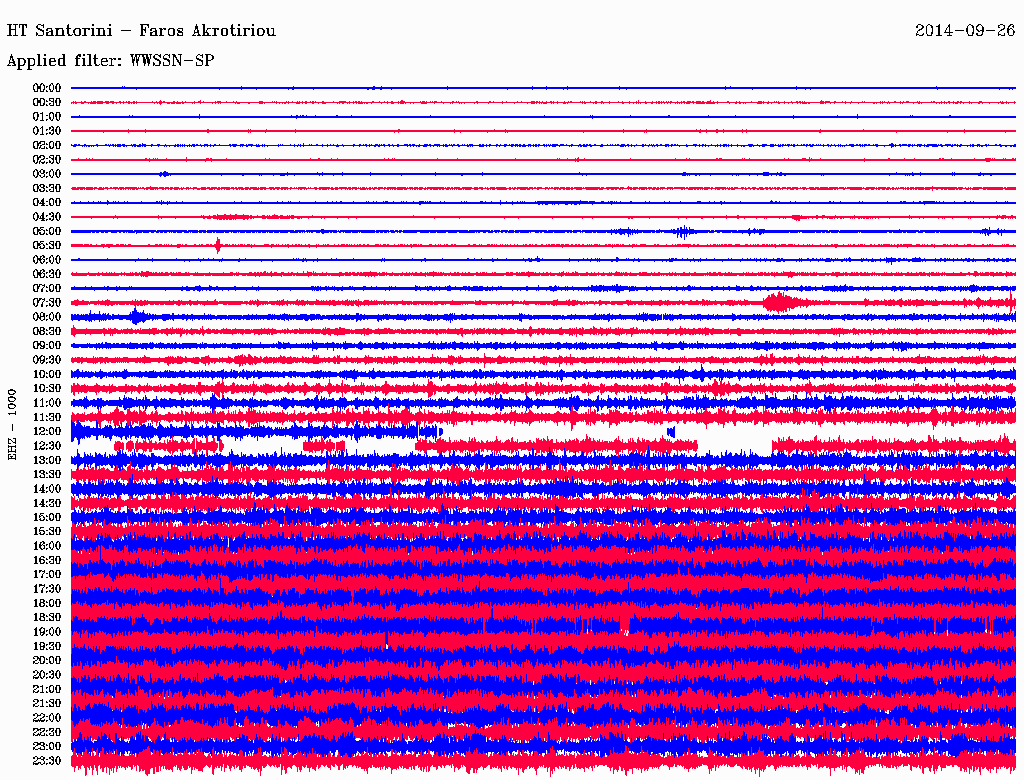Click the EHZ – 1000 axis label
Screen dimensions: 1024x780
(x=12, y=425)
